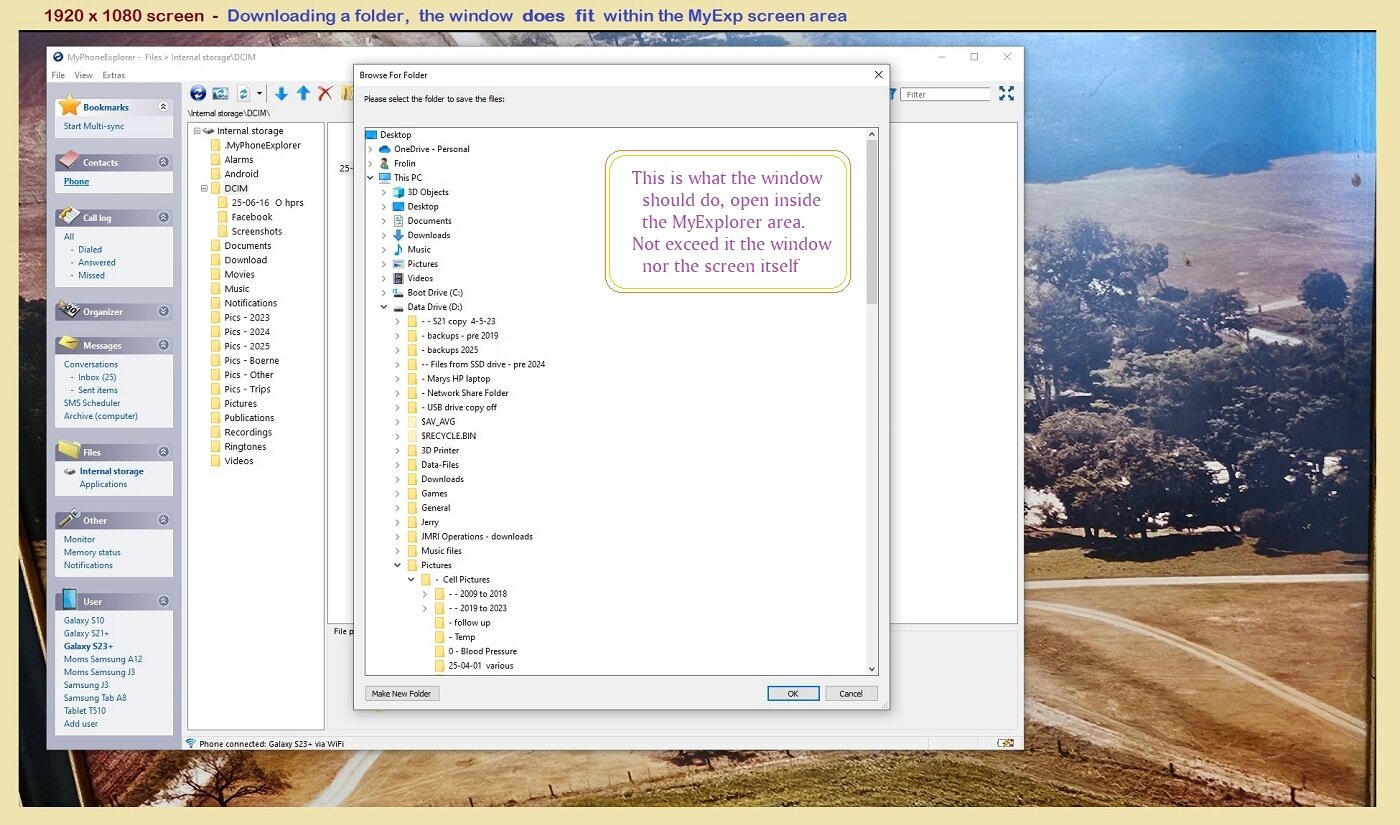Click the red X delete icon
This screenshot has height=825, width=1400.
[325, 93]
